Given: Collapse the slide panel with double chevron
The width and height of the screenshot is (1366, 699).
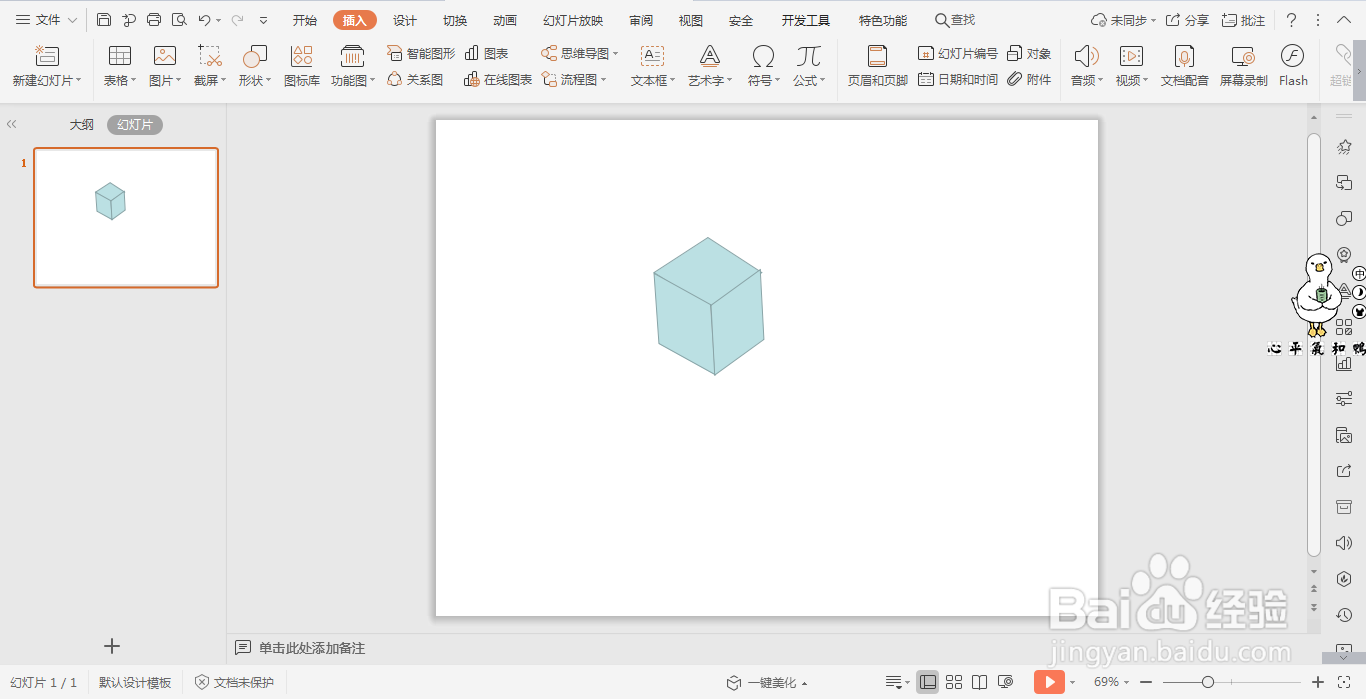Looking at the screenshot, I should (x=12, y=125).
